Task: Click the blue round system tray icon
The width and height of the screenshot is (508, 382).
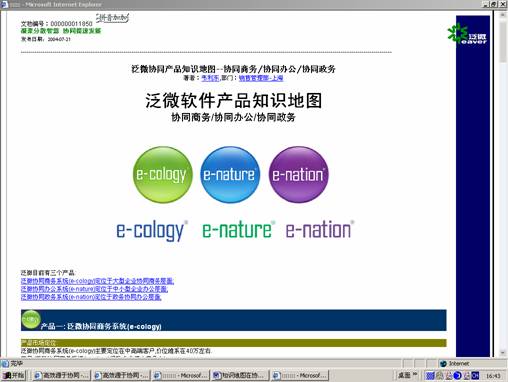Action: pyautogui.click(x=457, y=376)
